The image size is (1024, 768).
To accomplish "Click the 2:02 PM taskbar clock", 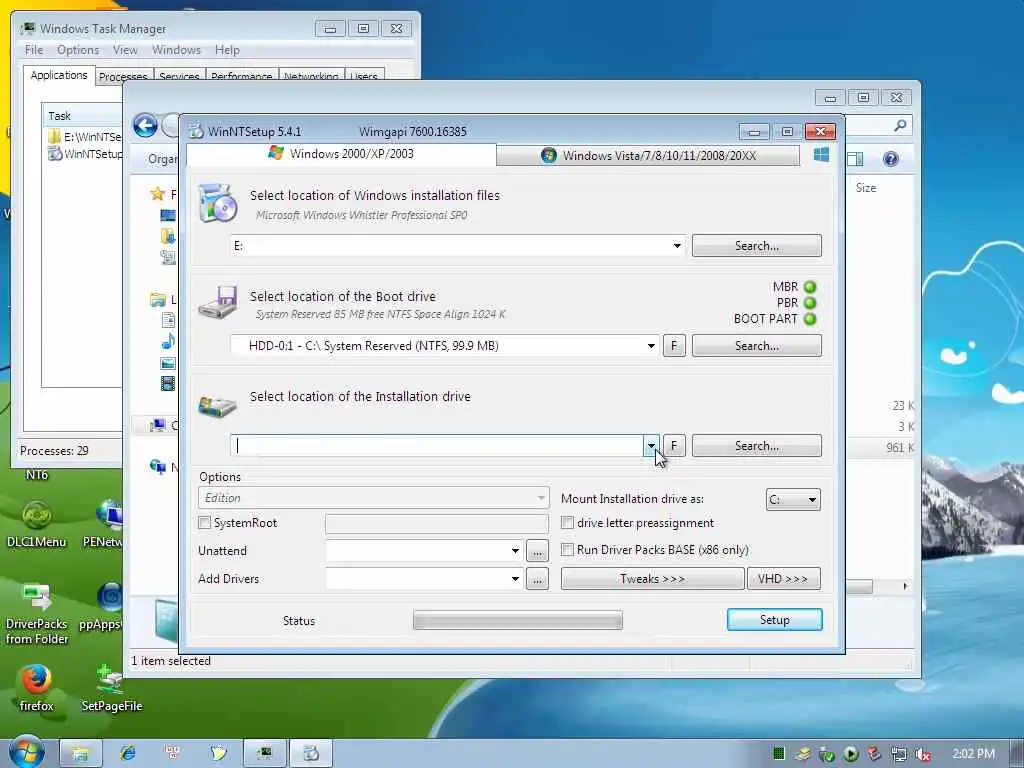I will pos(973,754).
